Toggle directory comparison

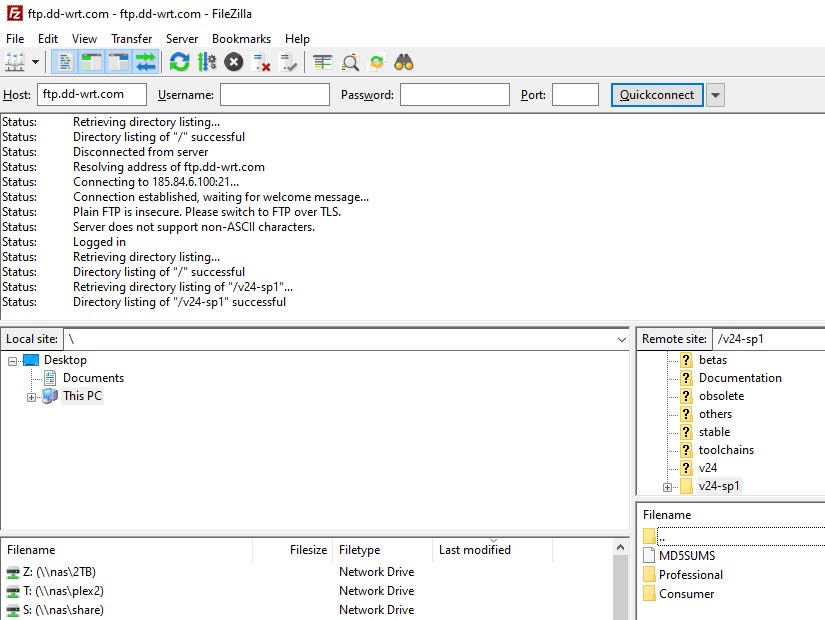coord(350,63)
